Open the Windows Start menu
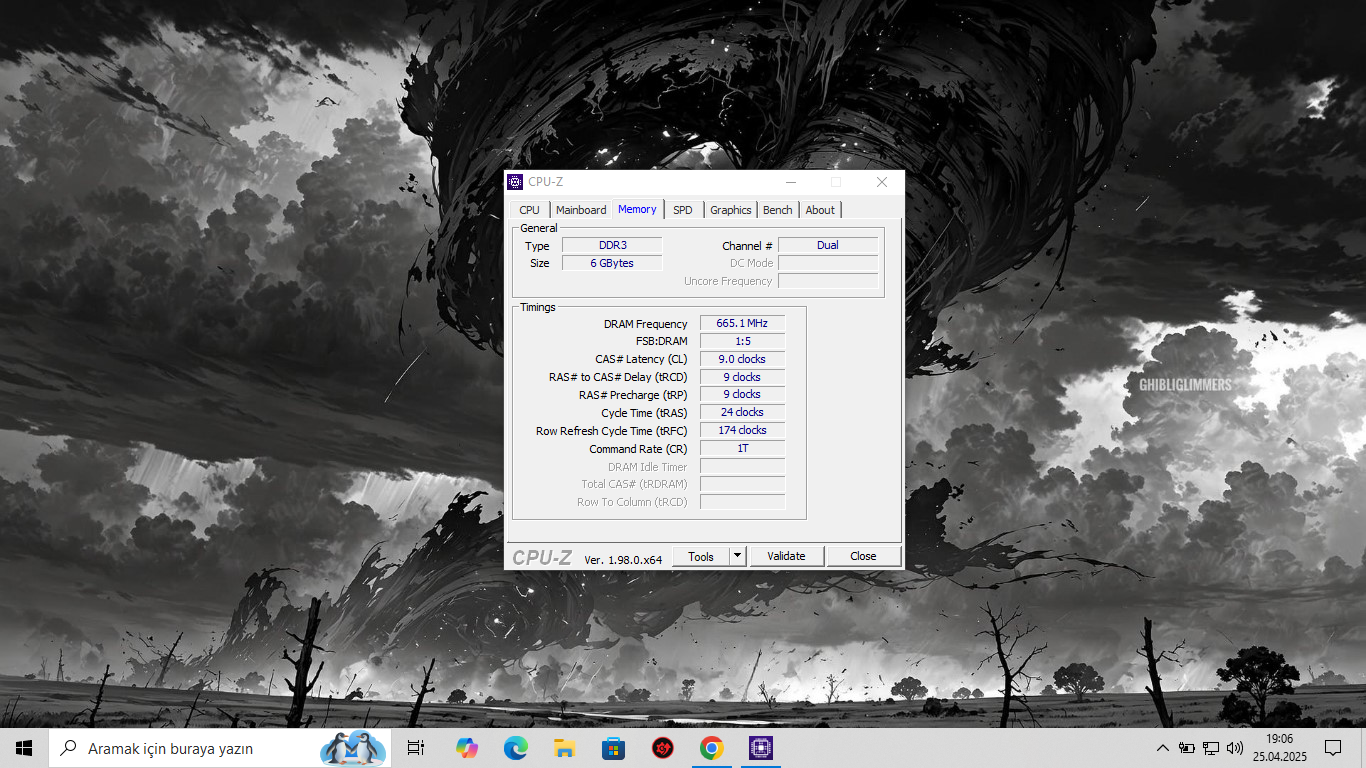Image resolution: width=1366 pixels, height=768 pixels. tap(24, 748)
